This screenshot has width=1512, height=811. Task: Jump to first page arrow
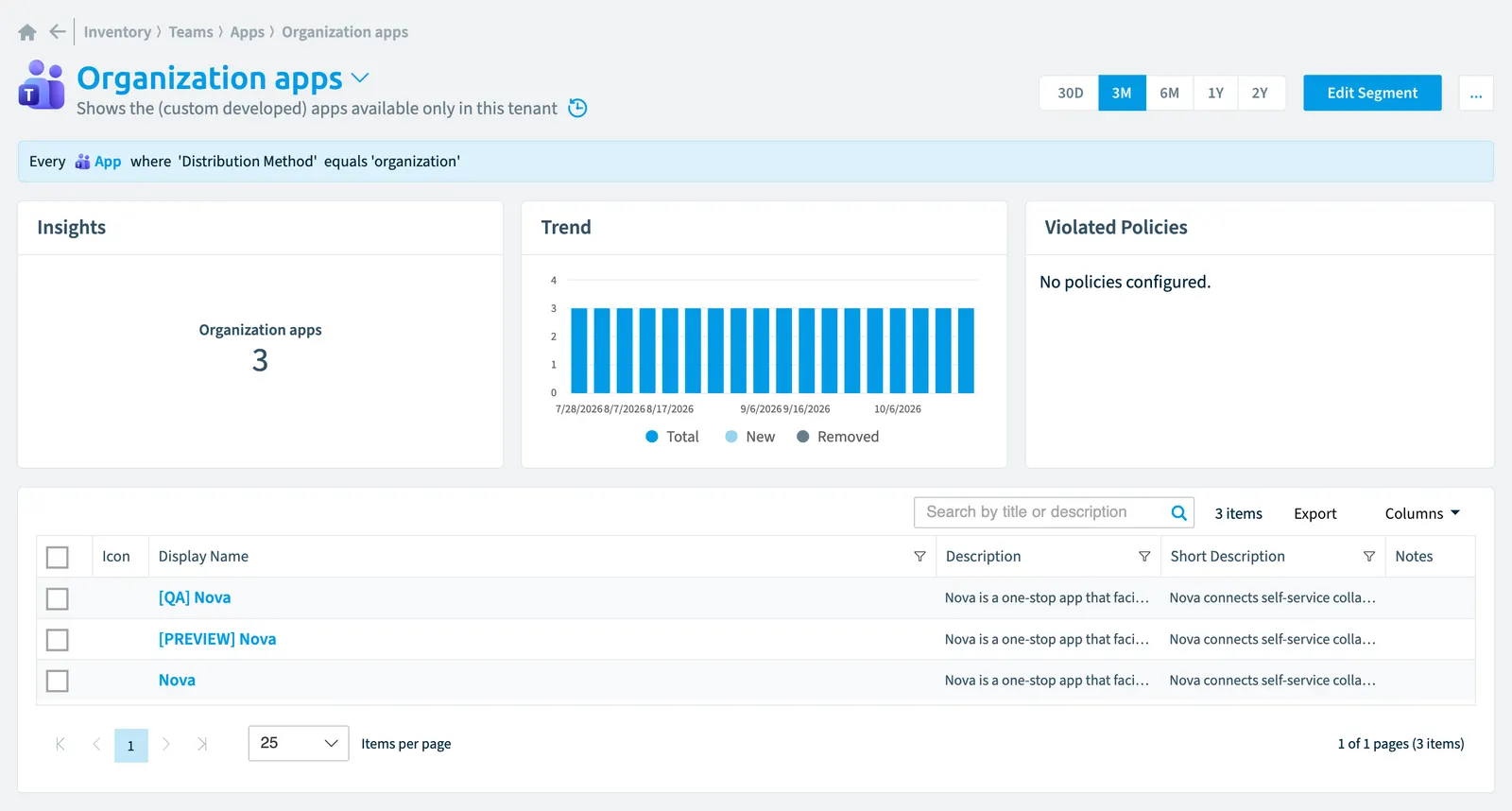tap(60, 744)
